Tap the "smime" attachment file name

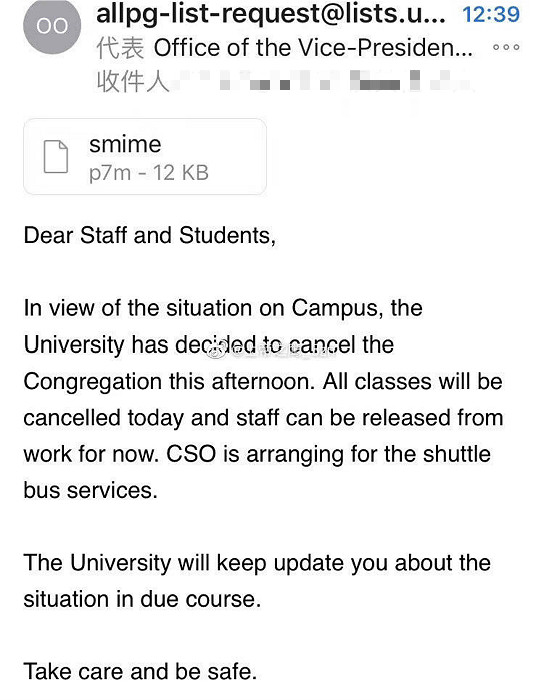click(125, 144)
